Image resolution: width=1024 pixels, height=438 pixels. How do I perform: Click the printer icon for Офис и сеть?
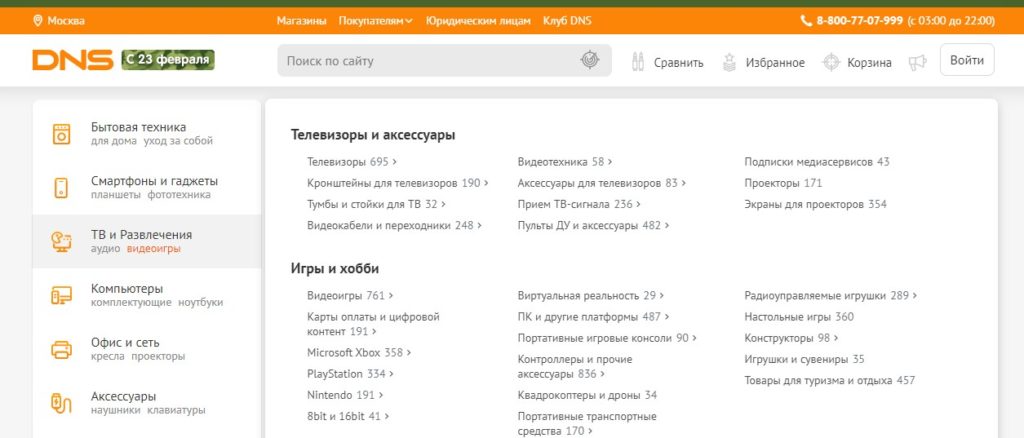click(x=62, y=349)
